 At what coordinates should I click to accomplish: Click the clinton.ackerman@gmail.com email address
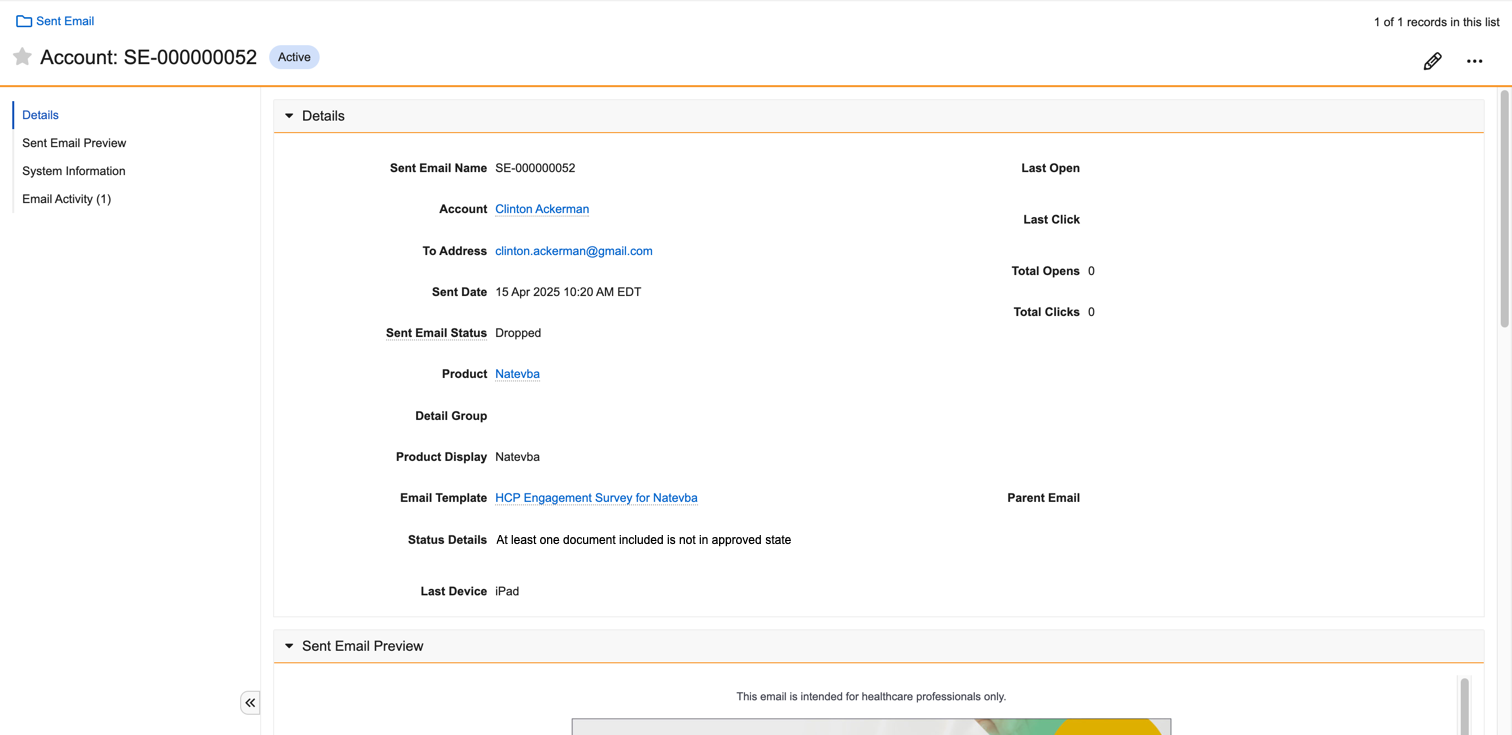click(573, 251)
